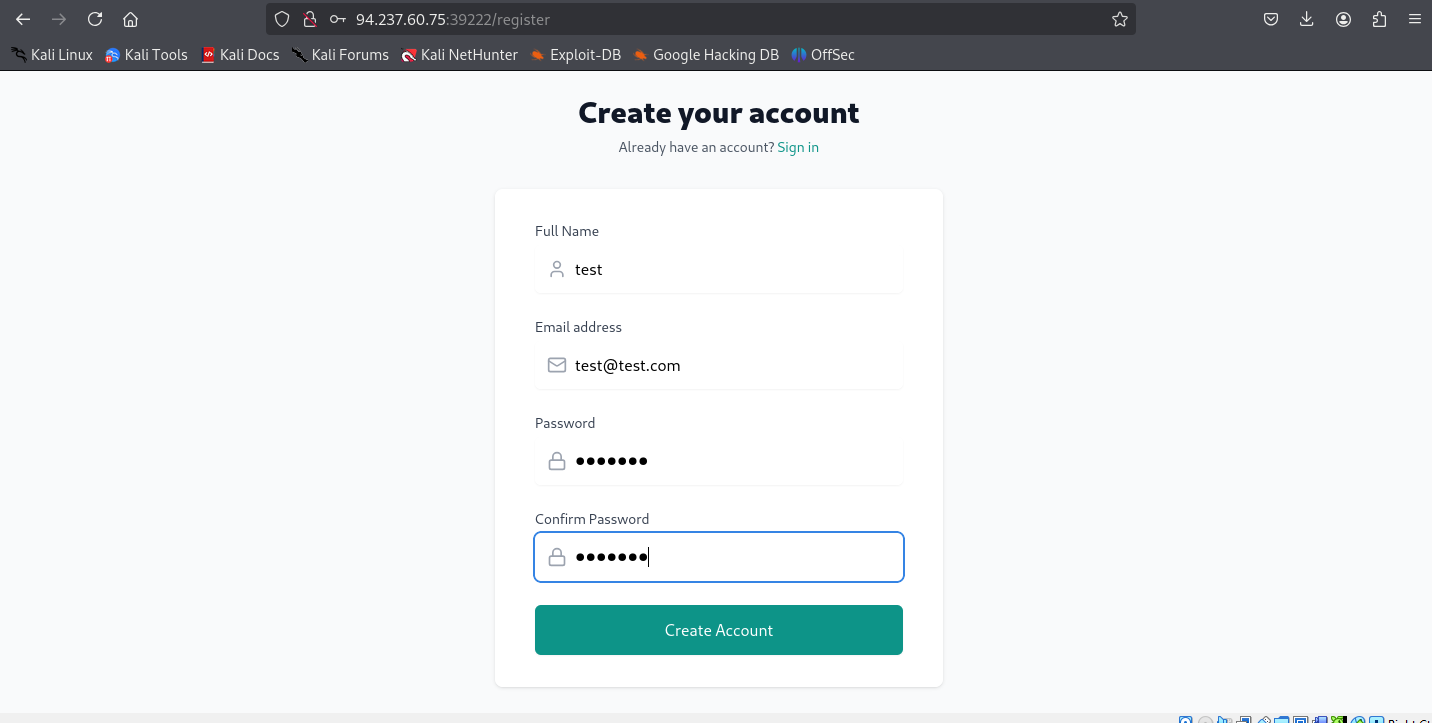1432x723 pixels.
Task: Click the tracking protection shield icon
Action: pyautogui.click(x=282, y=19)
